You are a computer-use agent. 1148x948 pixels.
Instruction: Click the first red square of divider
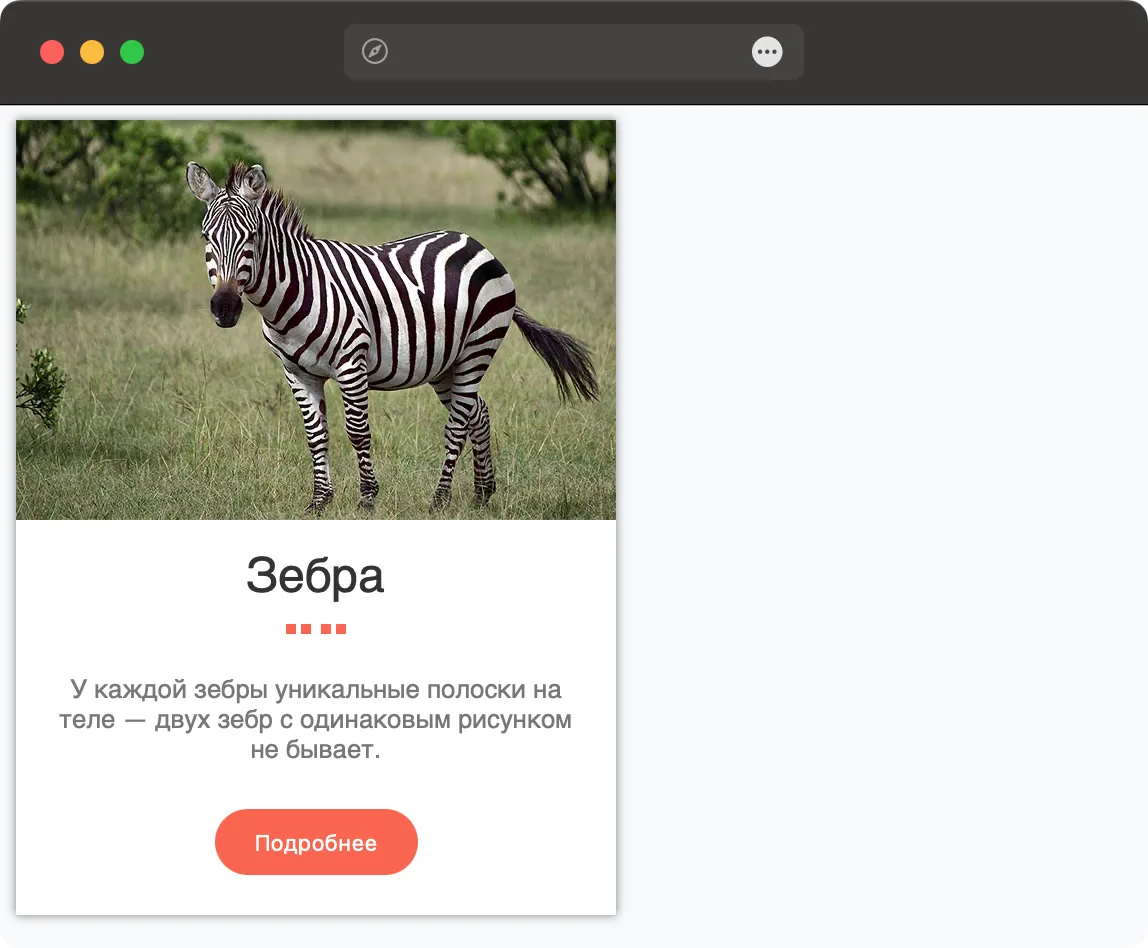pyautogui.click(x=291, y=629)
